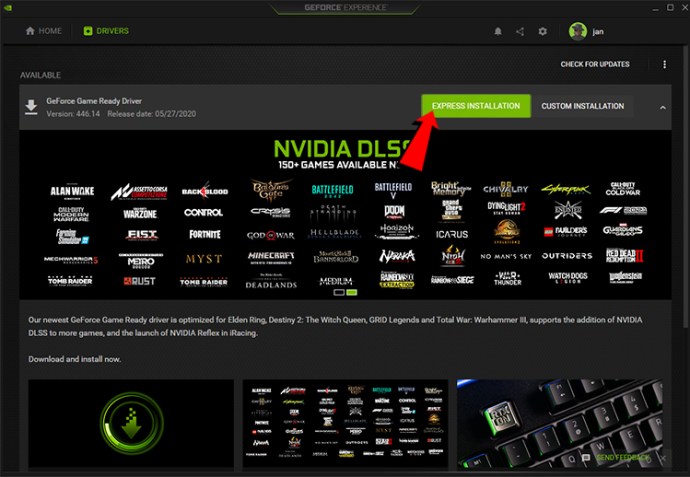Image resolution: width=690 pixels, height=477 pixels.
Task: Click the No Man's Sky logo
Action: (x=506, y=256)
